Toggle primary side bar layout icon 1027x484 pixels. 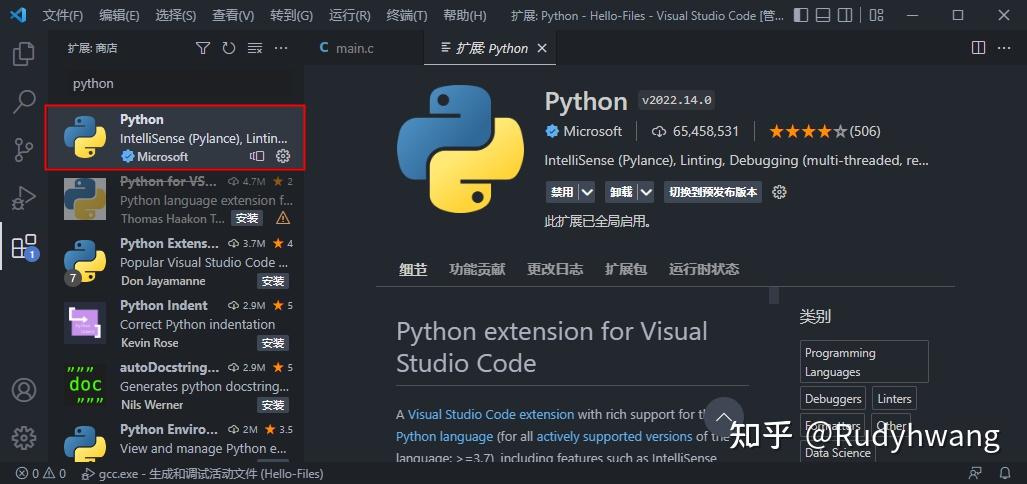point(800,15)
